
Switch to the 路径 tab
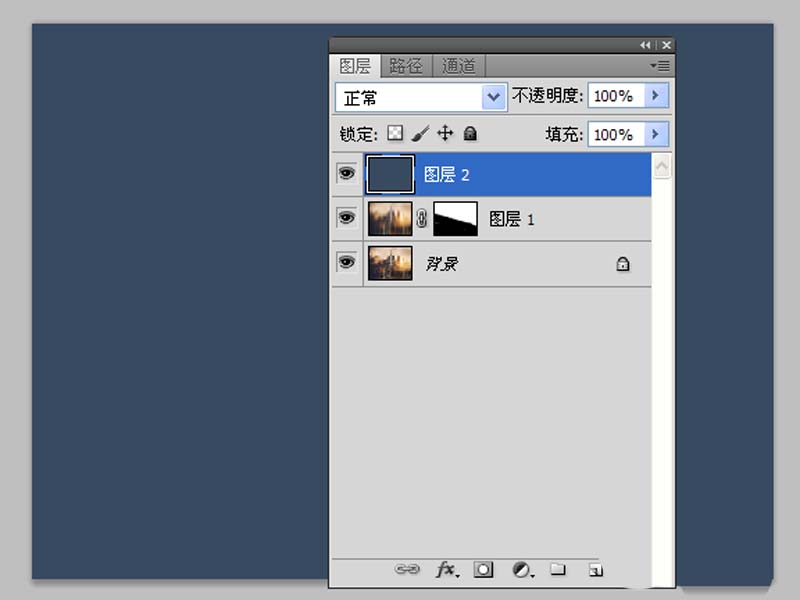coord(406,66)
